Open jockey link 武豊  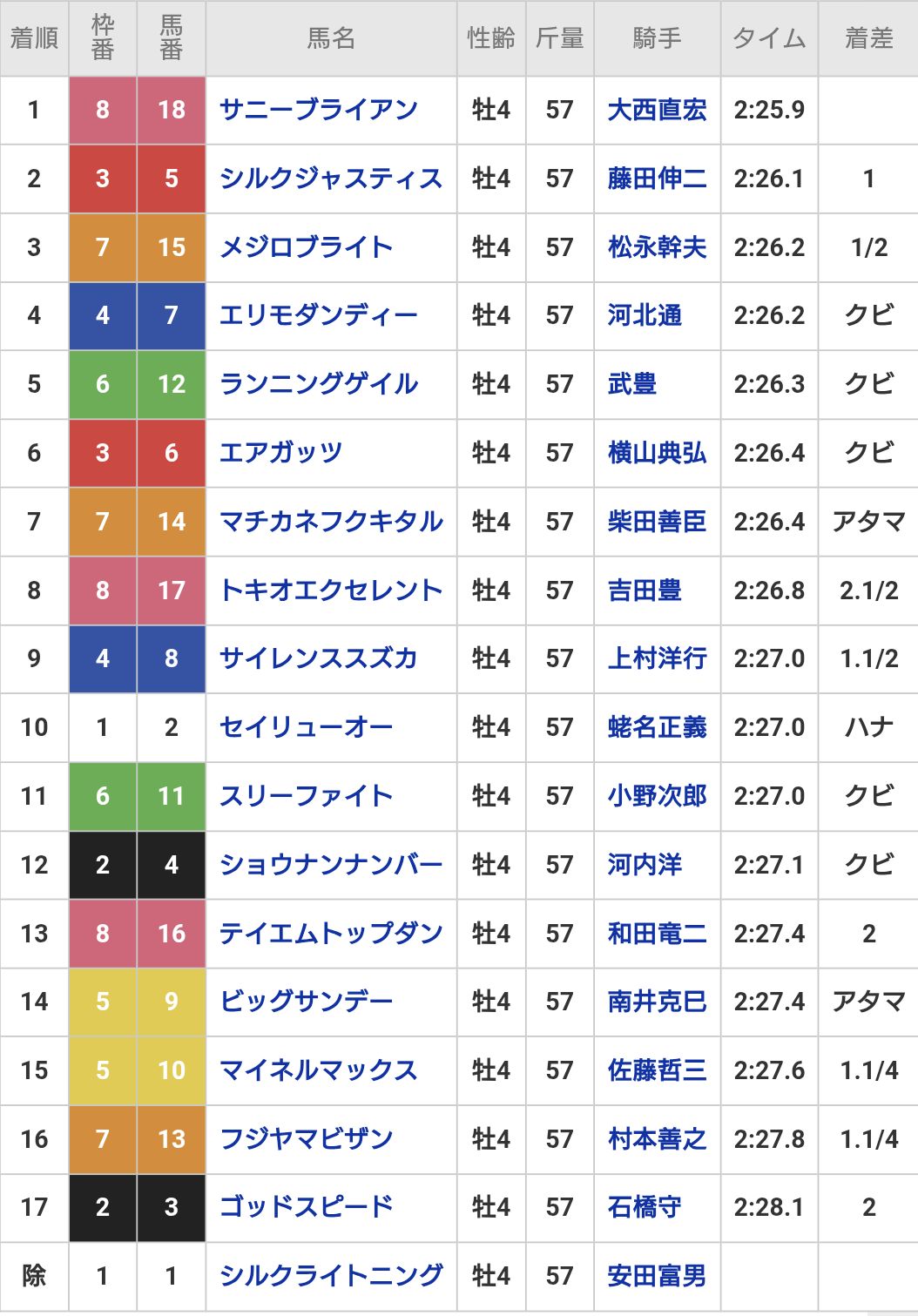tap(632, 384)
